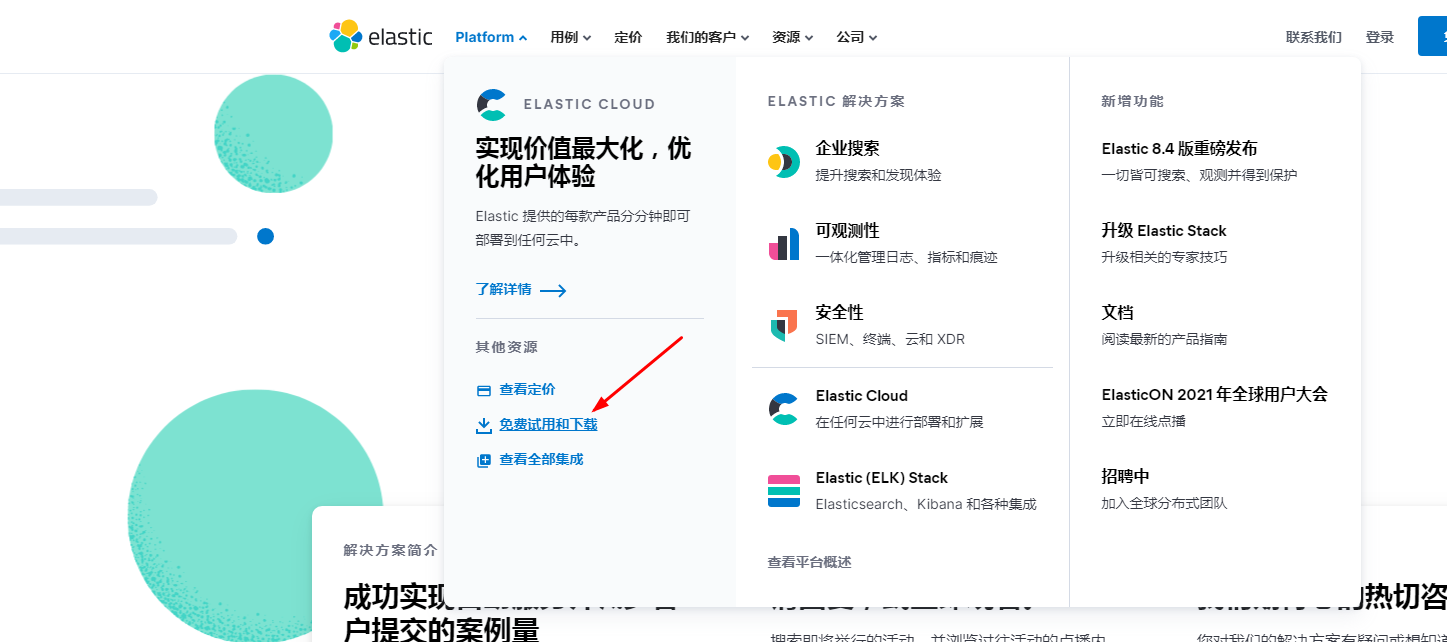Viewport: 1447px width, 642px height.
Task: Click the 升级相关的专家技巧 text
Action: (x=1165, y=257)
